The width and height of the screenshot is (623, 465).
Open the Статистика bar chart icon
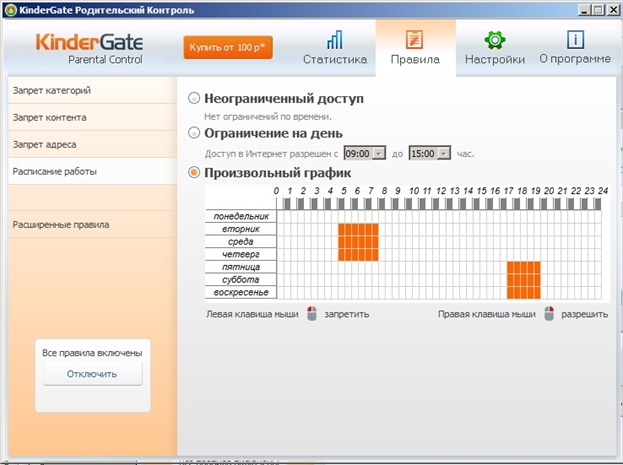point(335,40)
